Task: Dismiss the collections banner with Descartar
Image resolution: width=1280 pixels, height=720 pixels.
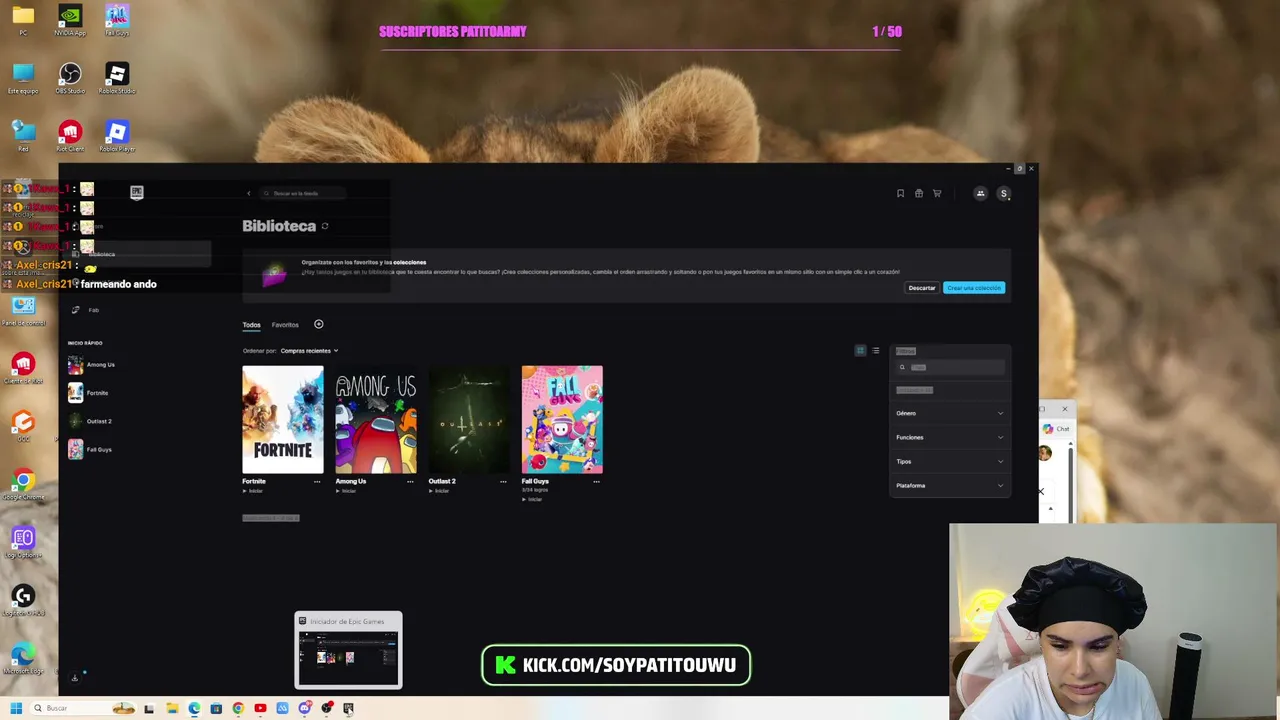Action: [922, 288]
